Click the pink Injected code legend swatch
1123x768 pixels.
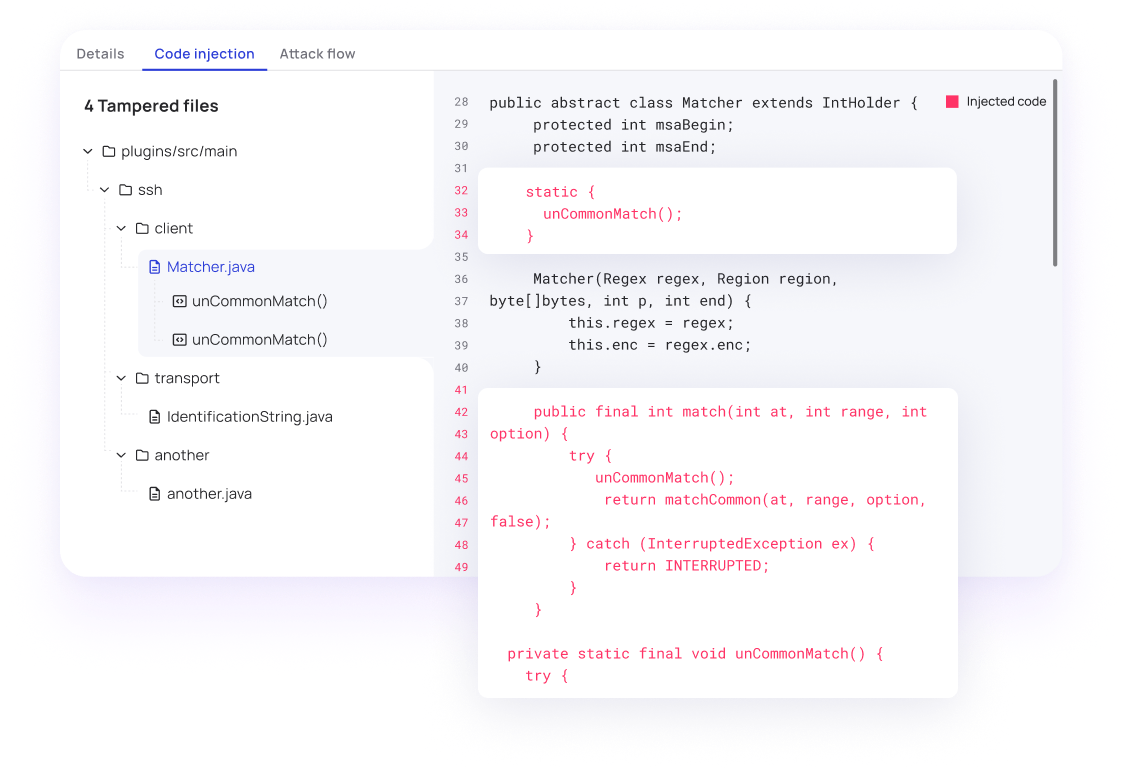click(952, 102)
